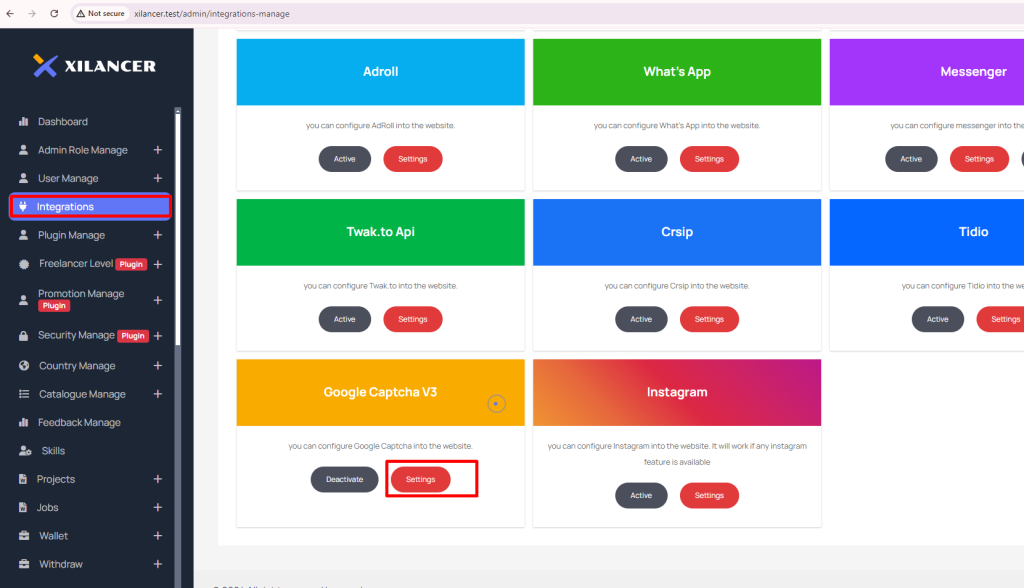Screen dimensions: 1024x588
Task: Open Twak.to Api Settings
Action: 413,319
